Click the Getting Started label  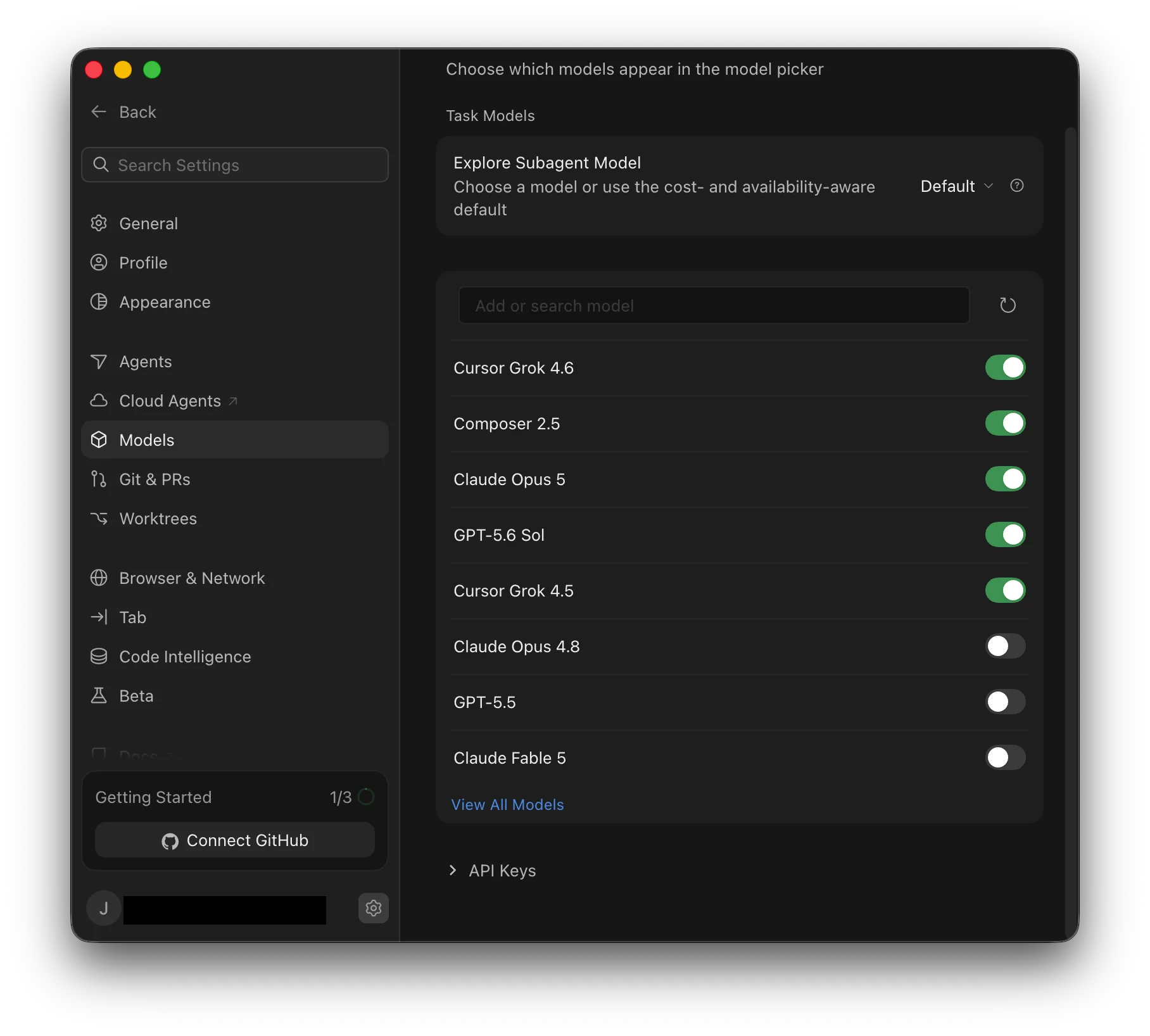click(153, 797)
